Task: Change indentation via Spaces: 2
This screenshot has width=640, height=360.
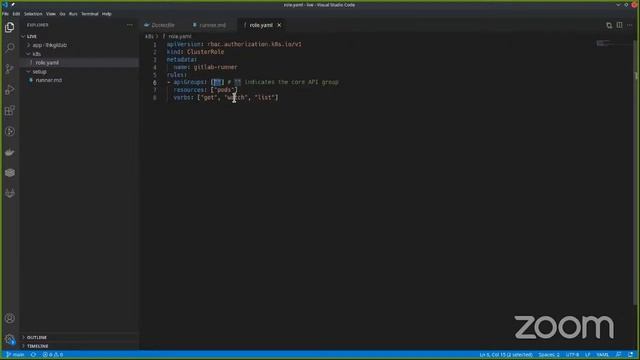Action: click(549, 355)
